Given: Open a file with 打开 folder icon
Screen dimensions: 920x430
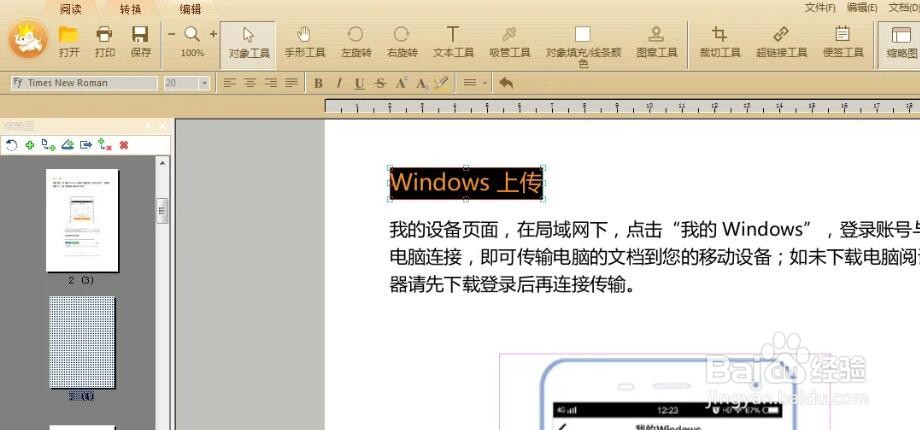Looking at the screenshot, I should [x=69, y=41].
